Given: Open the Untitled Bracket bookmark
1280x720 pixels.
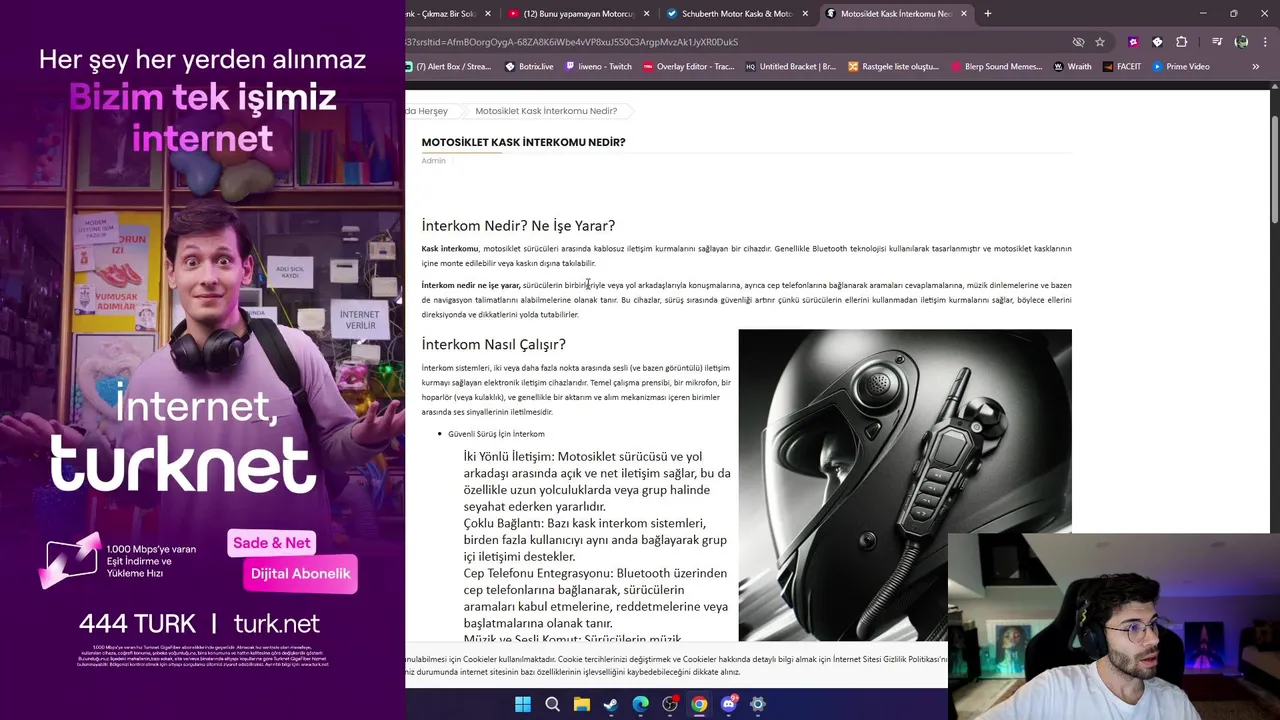Looking at the screenshot, I should 791,67.
